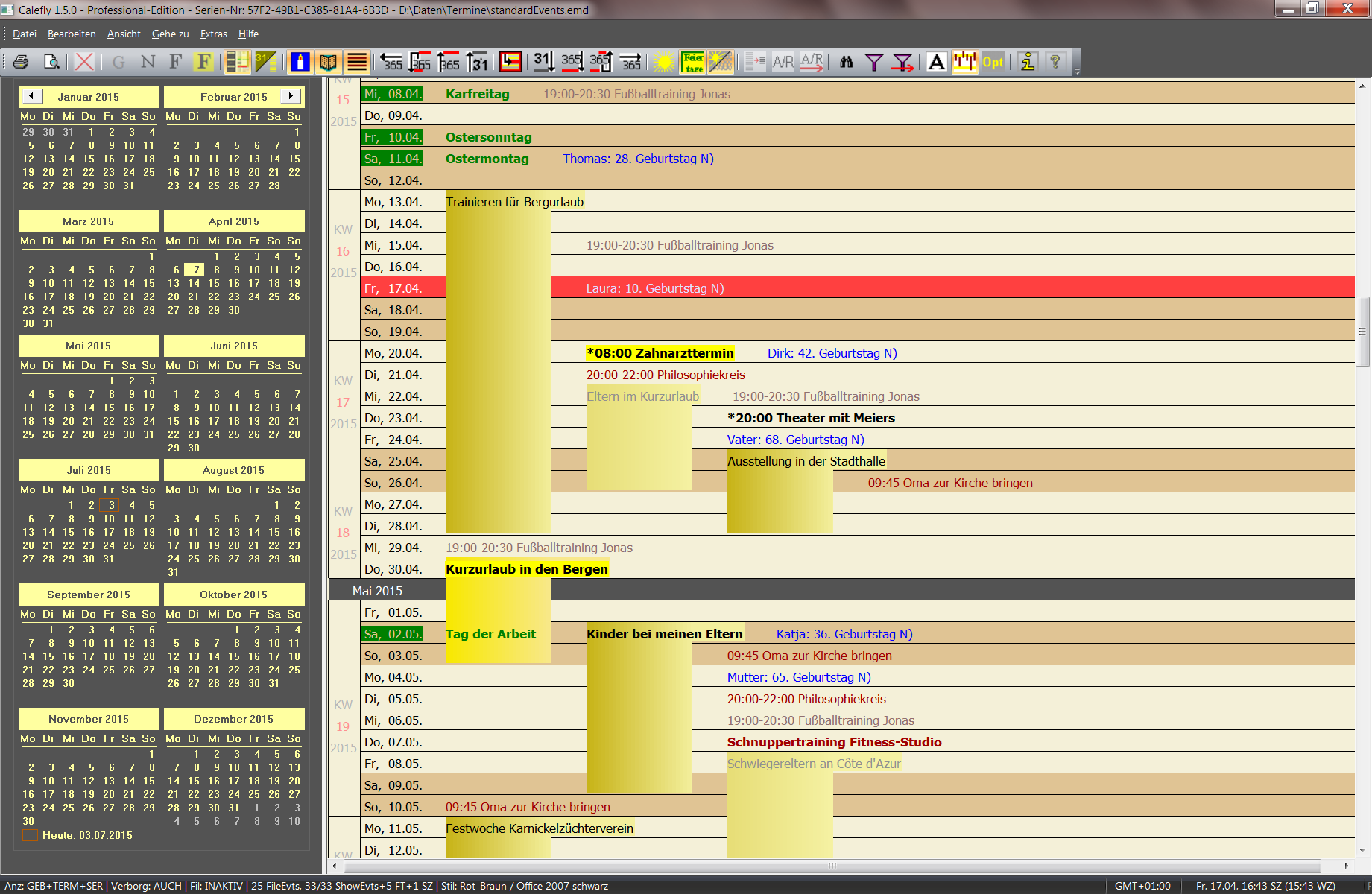Click the funnel with red arrow icon
Image resolution: width=1372 pixels, height=894 pixels.
pyautogui.click(x=902, y=62)
